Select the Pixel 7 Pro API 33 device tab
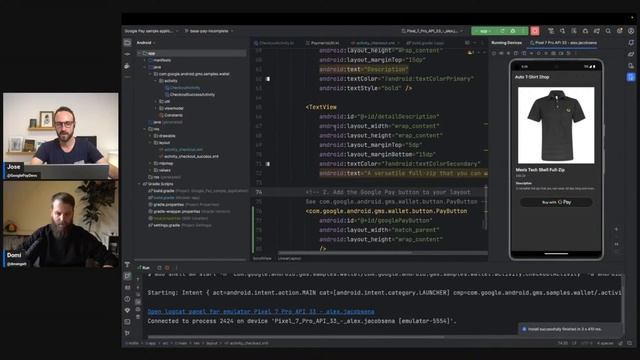 [x=563, y=43]
